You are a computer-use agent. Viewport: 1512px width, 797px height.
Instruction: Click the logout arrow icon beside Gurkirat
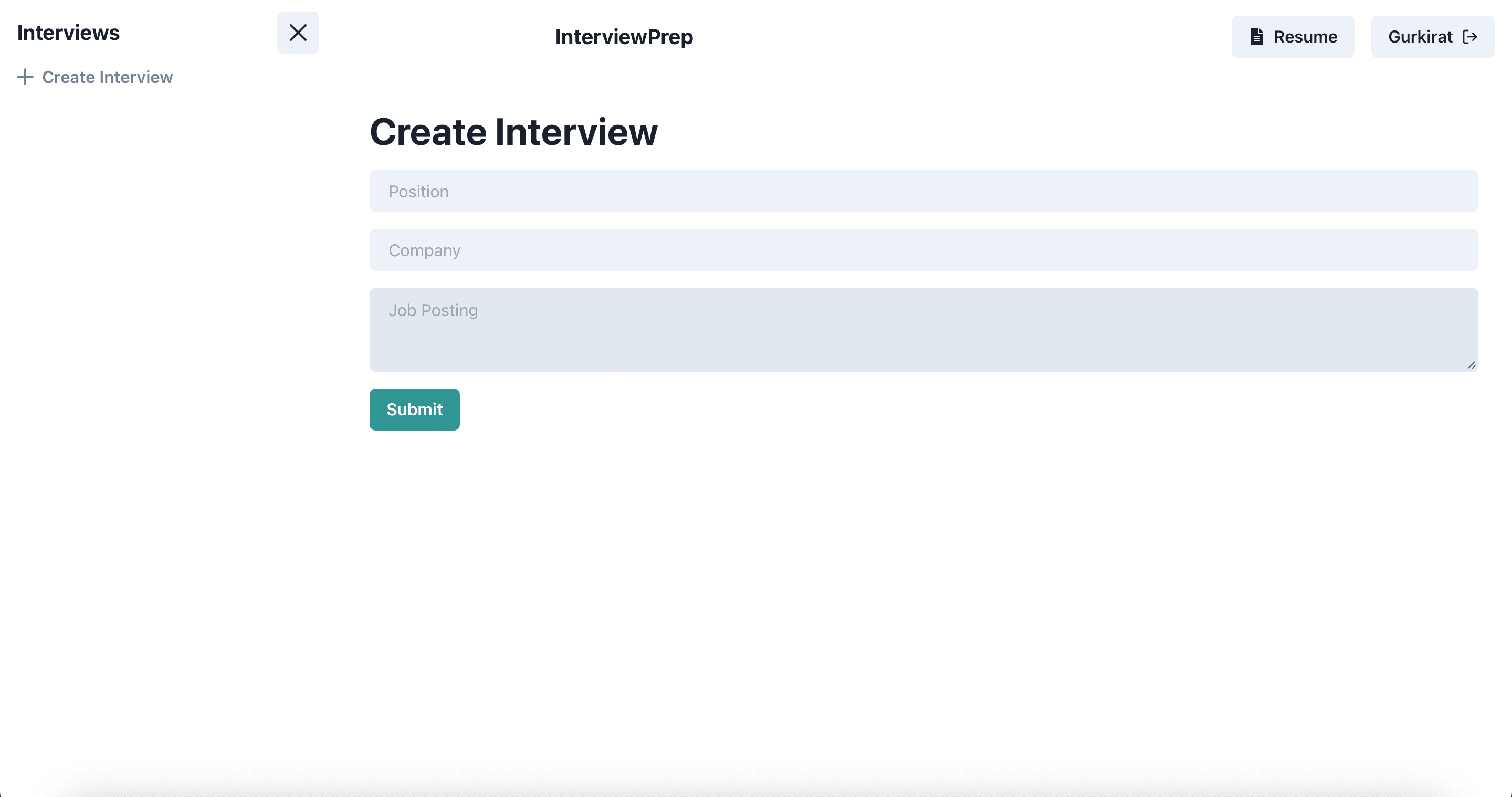tap(1470, 37)
